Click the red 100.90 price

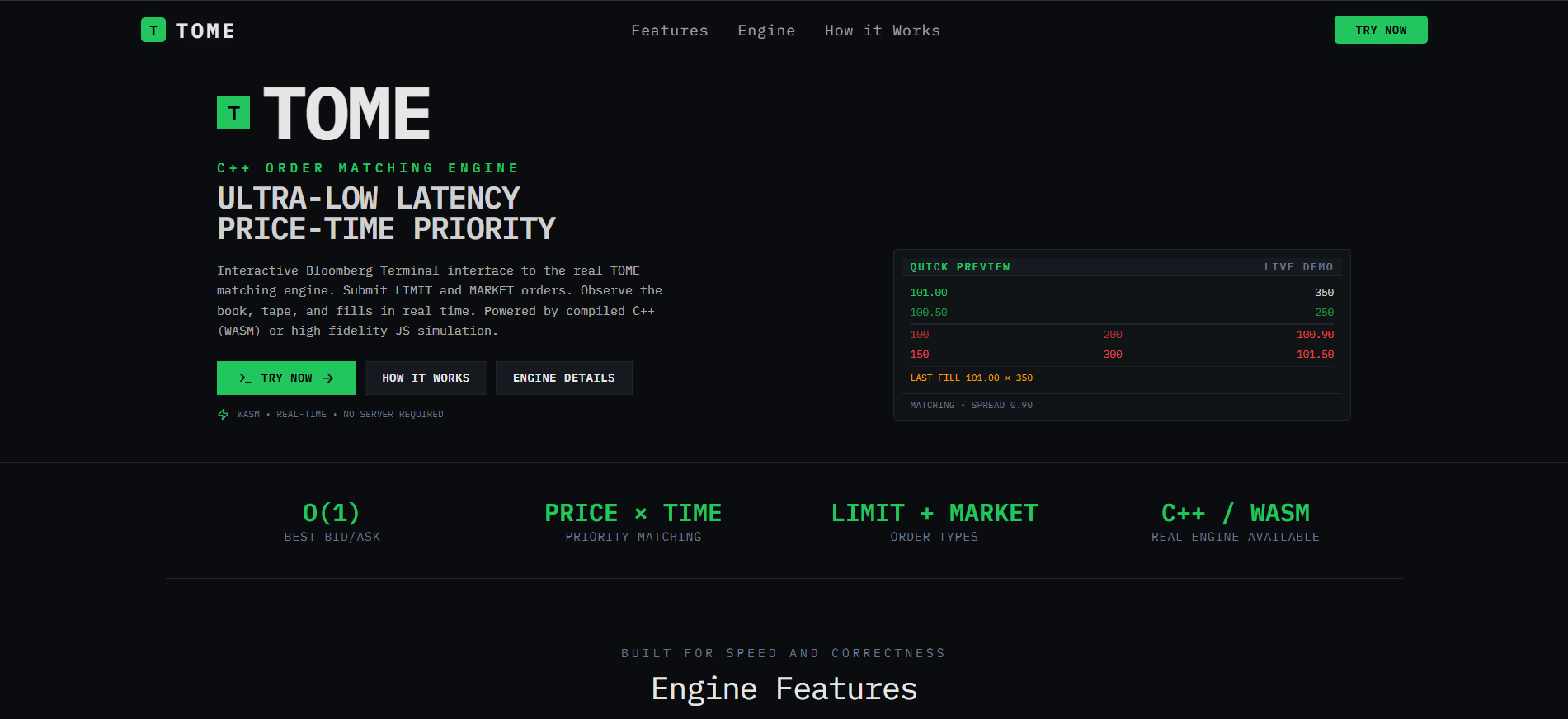tap(1315, 335)
